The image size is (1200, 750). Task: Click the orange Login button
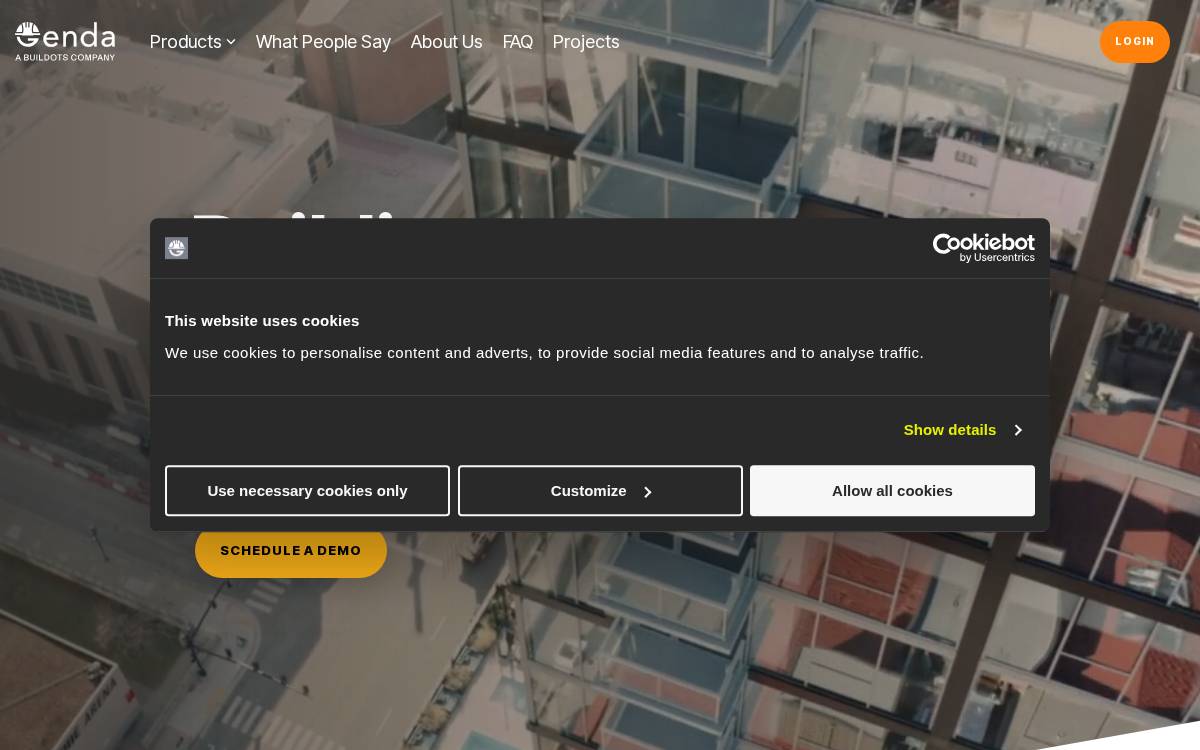[1134, 42]
